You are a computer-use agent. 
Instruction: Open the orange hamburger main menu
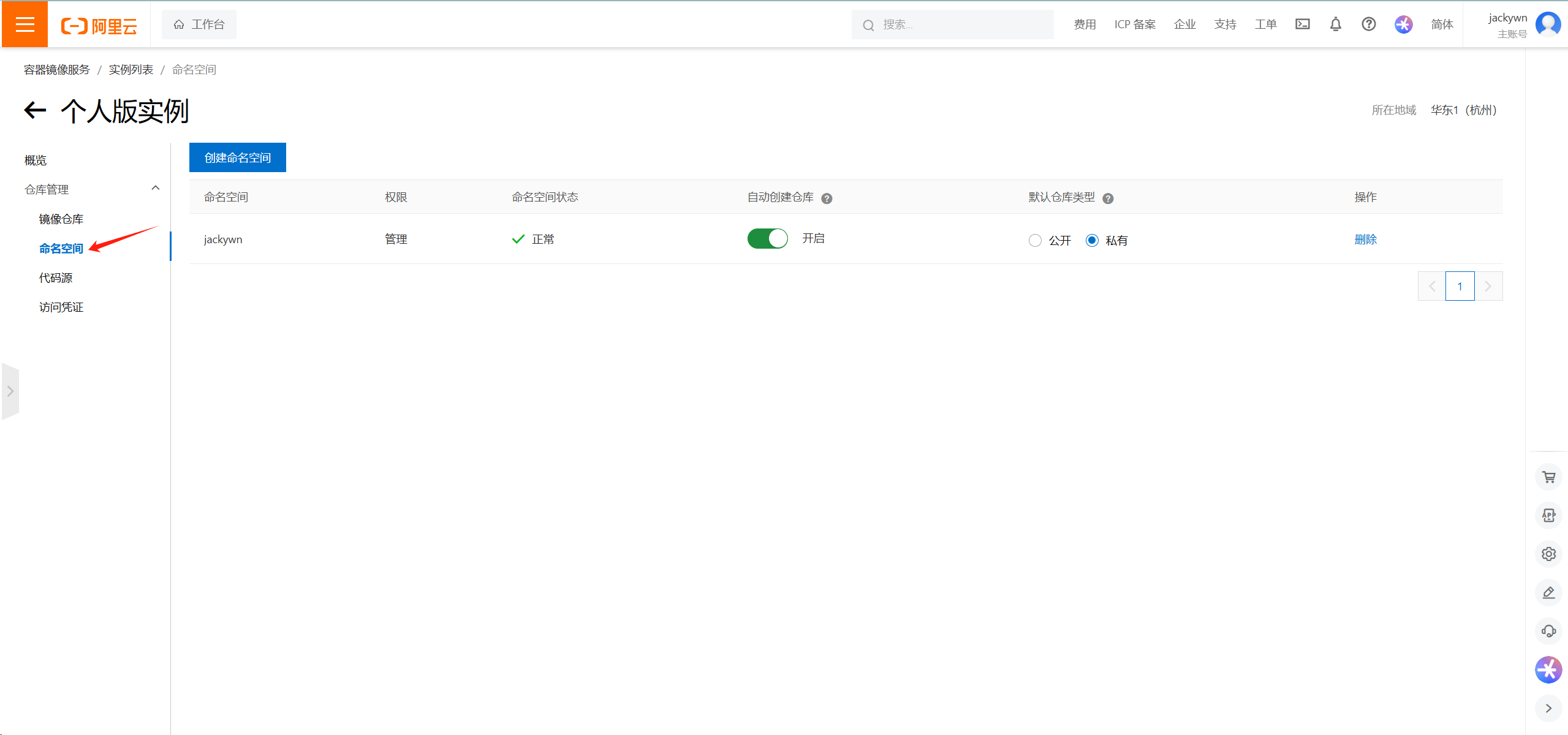pos(25,24)
